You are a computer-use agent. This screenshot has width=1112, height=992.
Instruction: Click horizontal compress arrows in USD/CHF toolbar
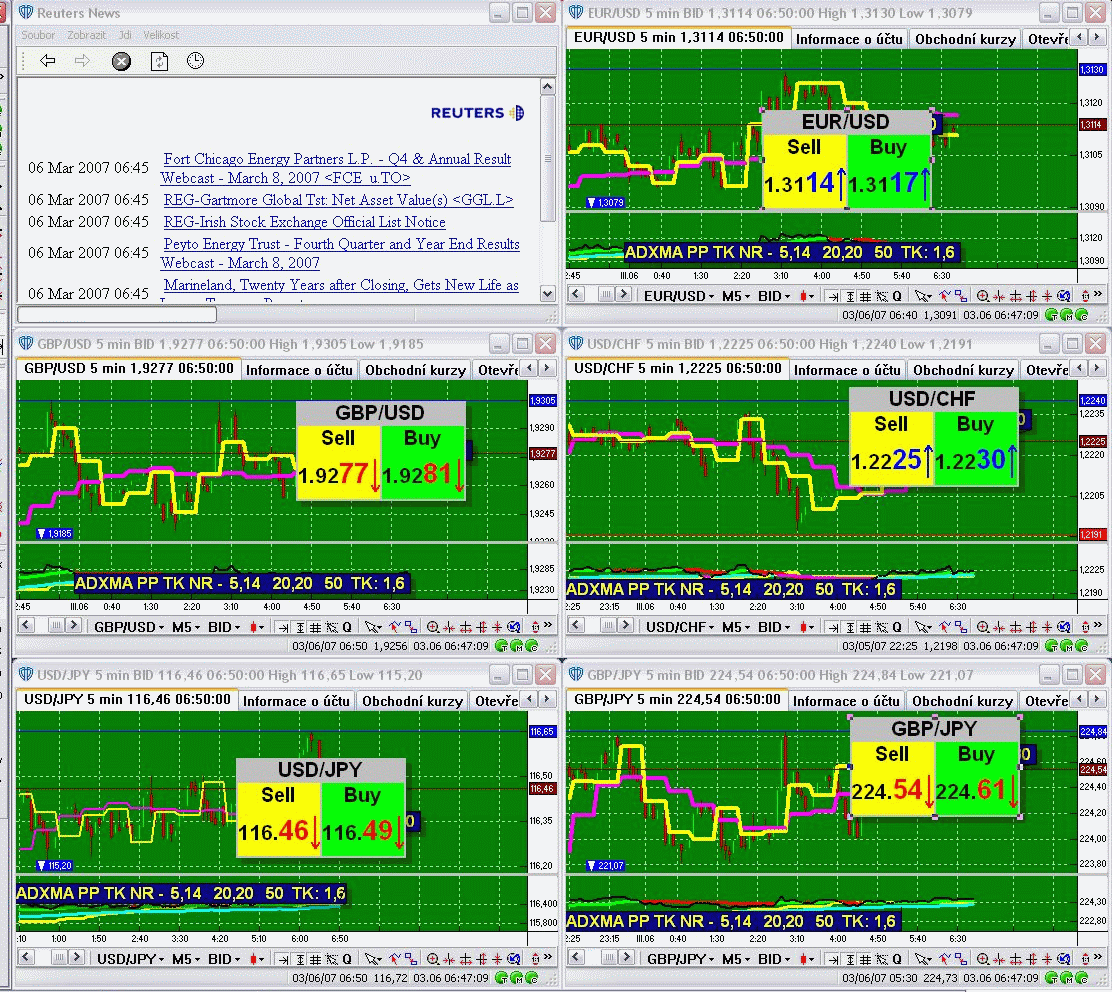(x=999, y=627)
